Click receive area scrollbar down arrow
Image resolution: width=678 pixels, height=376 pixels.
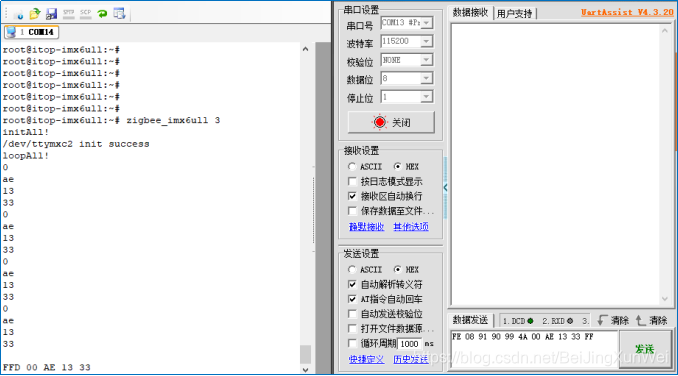[x=665, y=299]
